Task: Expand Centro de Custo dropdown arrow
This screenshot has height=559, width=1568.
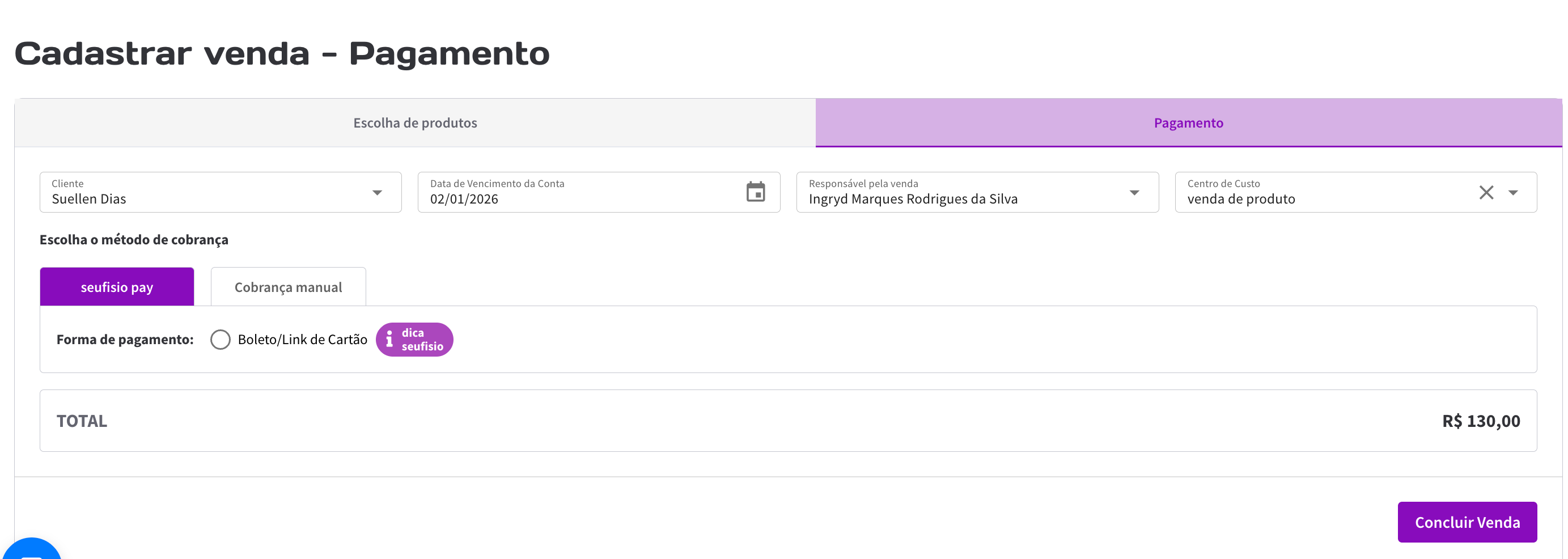Action: click(1513, 192)
